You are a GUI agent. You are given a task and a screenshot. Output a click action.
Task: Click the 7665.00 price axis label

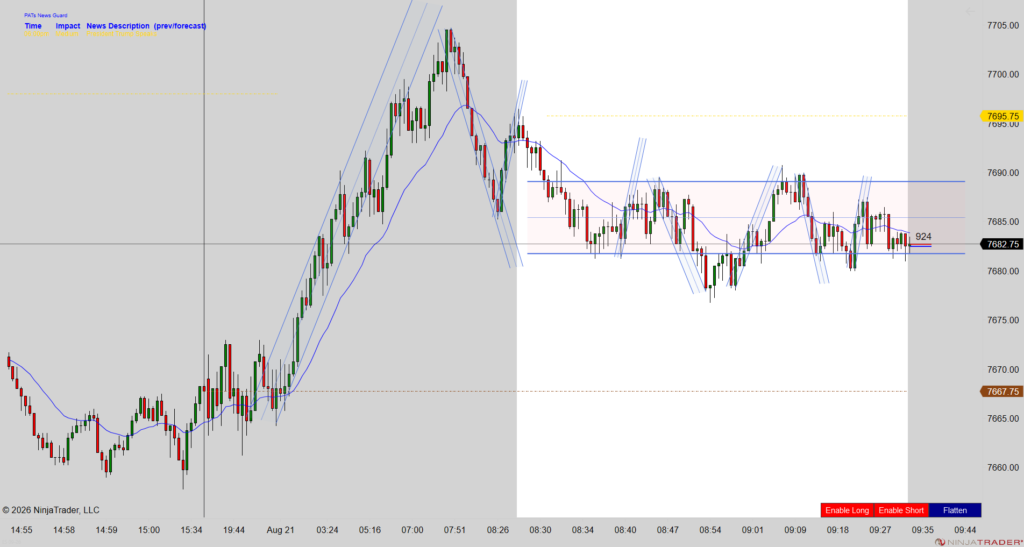point(1004,418)
